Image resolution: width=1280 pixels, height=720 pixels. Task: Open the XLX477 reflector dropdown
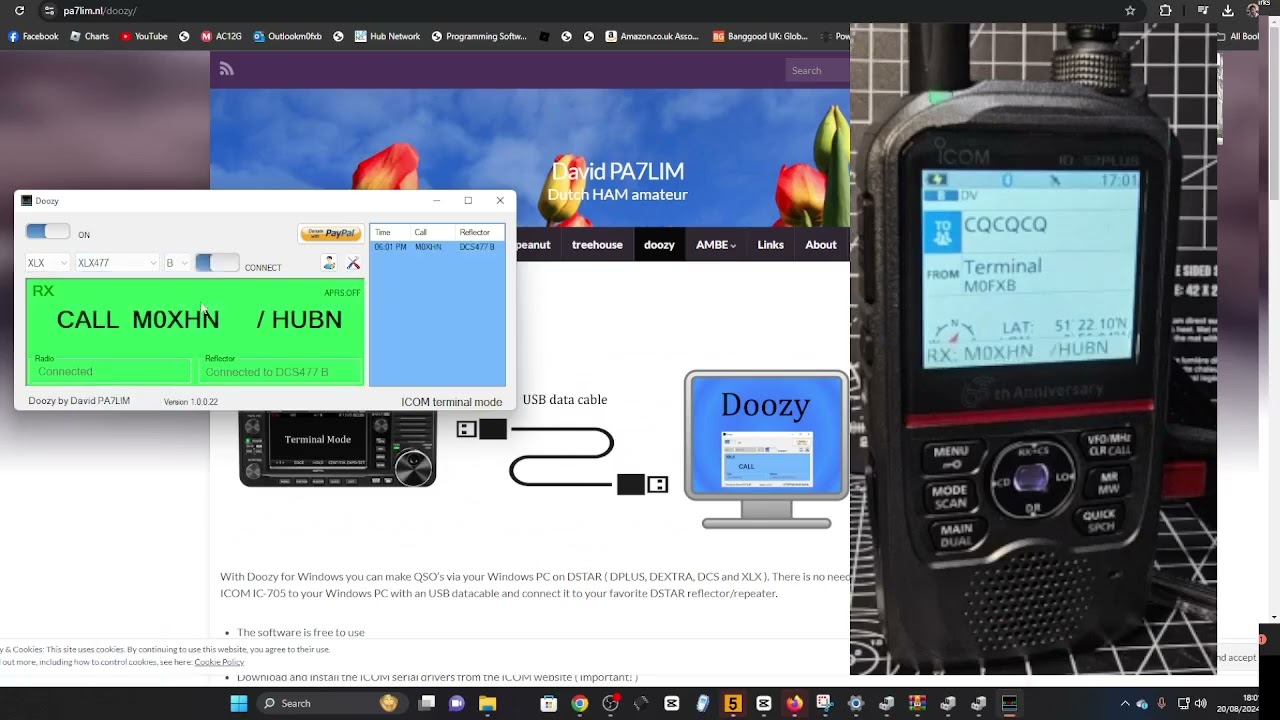[117, 263]
